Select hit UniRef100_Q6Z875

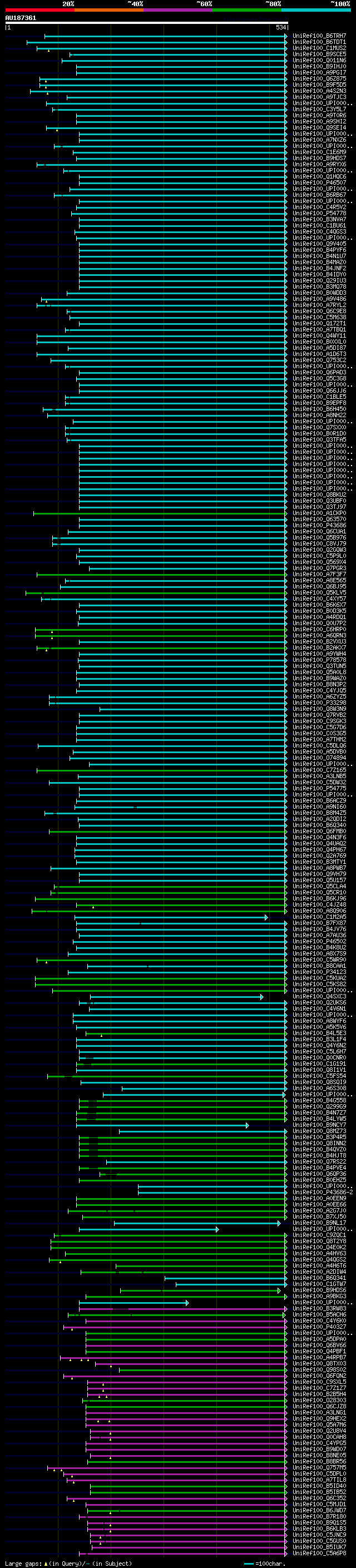click(x=319, y=78)
